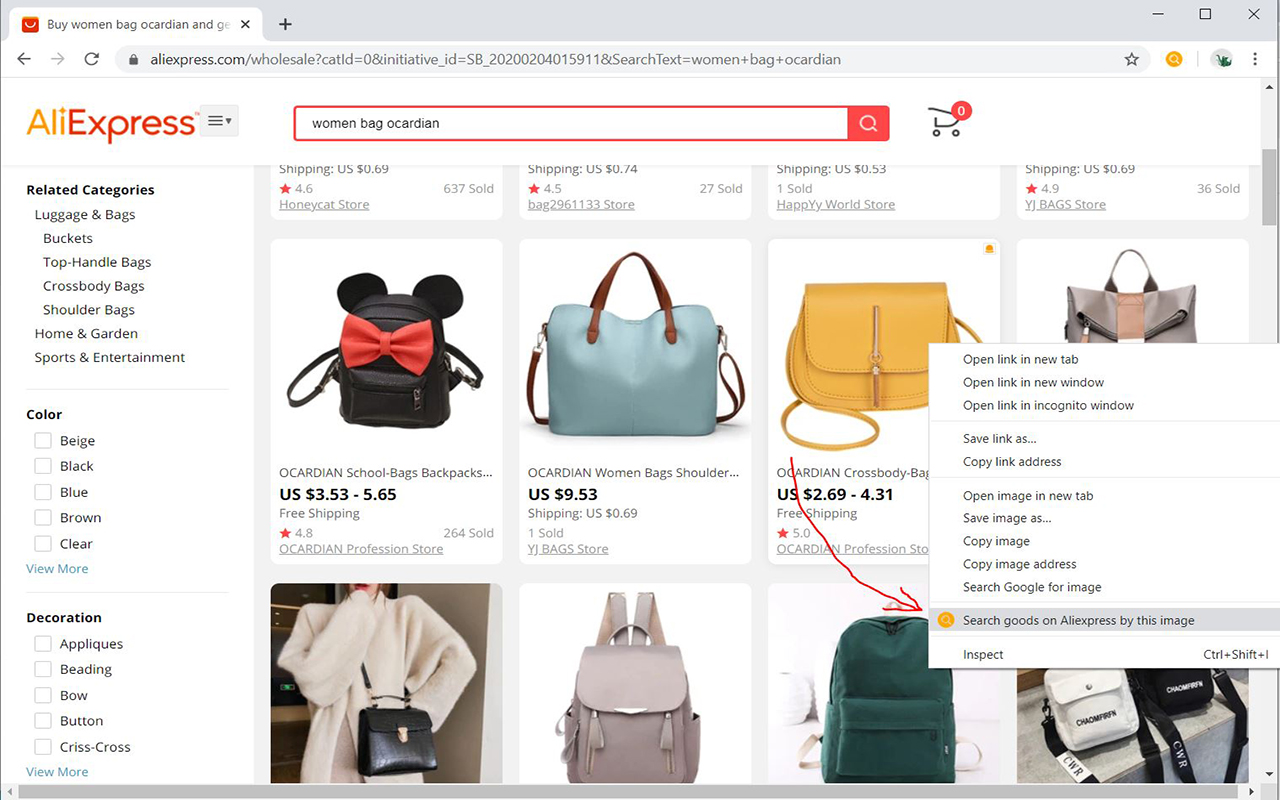Select Save image as...
The image size is (1280, 800).
[x=1104, y=518]
